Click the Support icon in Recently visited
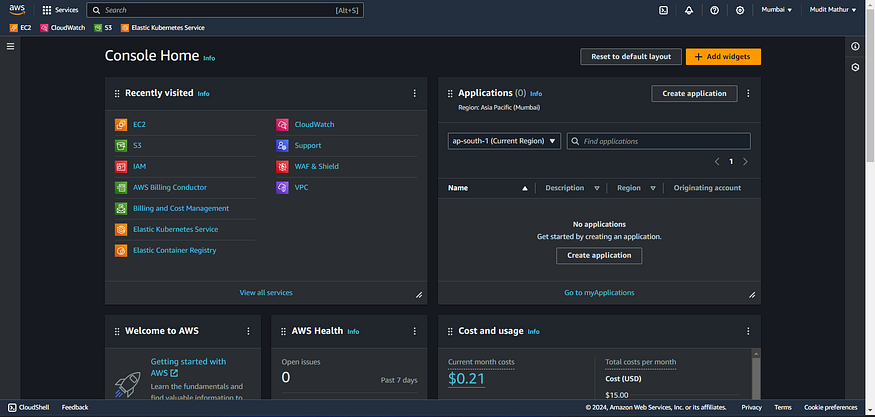The image size is (875, 417). click(x=282, y=146)
